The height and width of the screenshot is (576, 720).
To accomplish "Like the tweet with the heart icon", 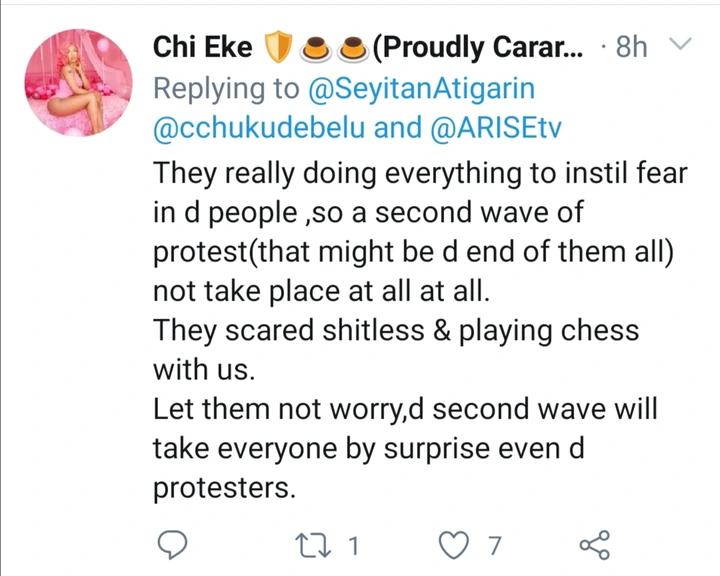I will pyautogui.click(x=454, y=543).
